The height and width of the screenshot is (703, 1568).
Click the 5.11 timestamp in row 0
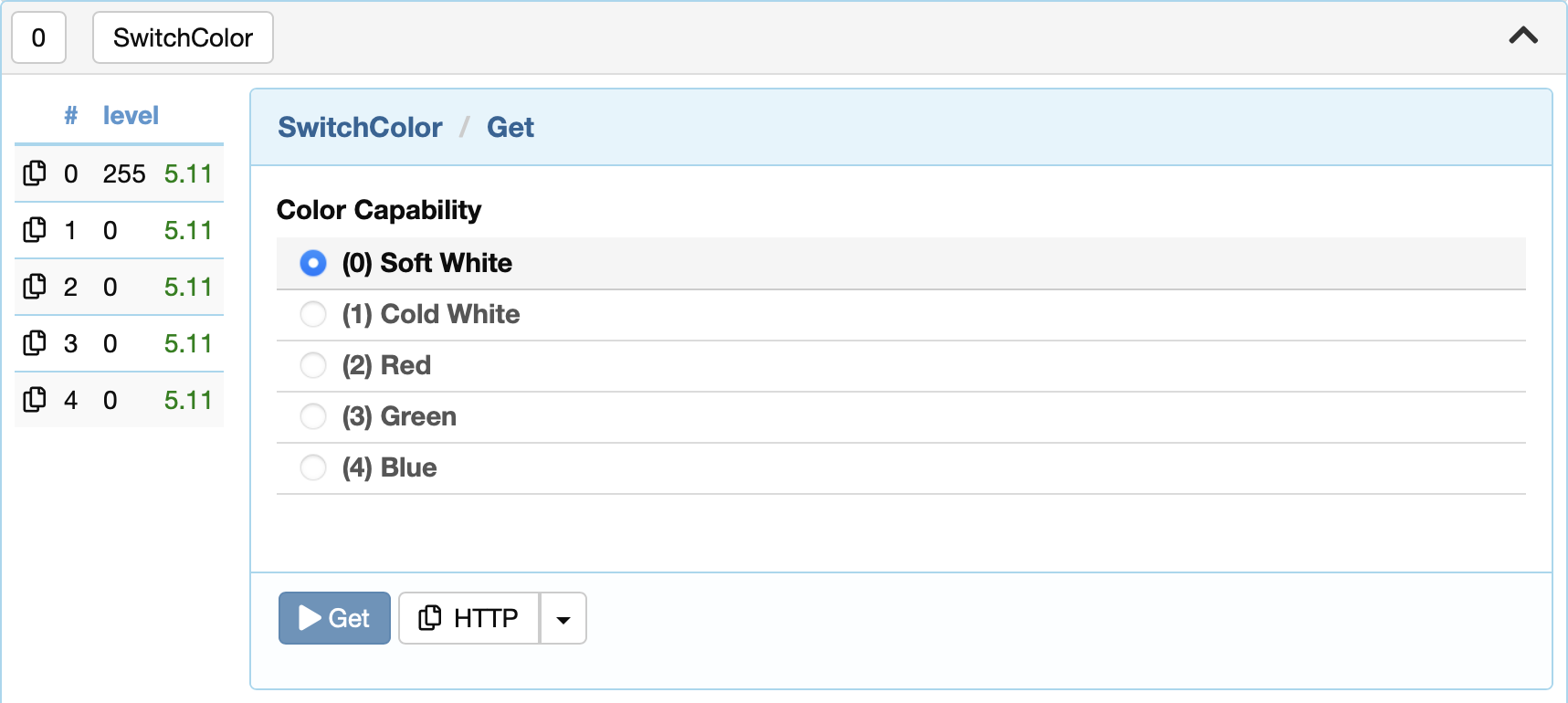click(188, 173)
